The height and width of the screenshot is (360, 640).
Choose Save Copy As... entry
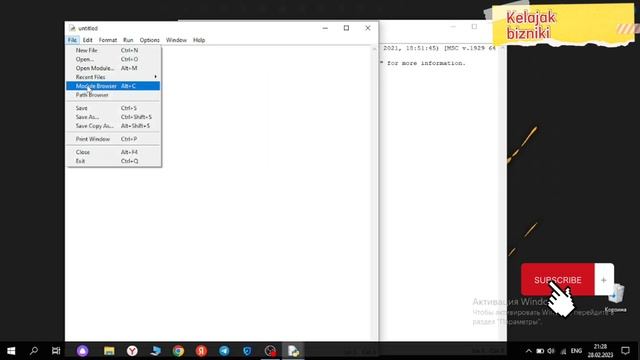pos(113,126)
